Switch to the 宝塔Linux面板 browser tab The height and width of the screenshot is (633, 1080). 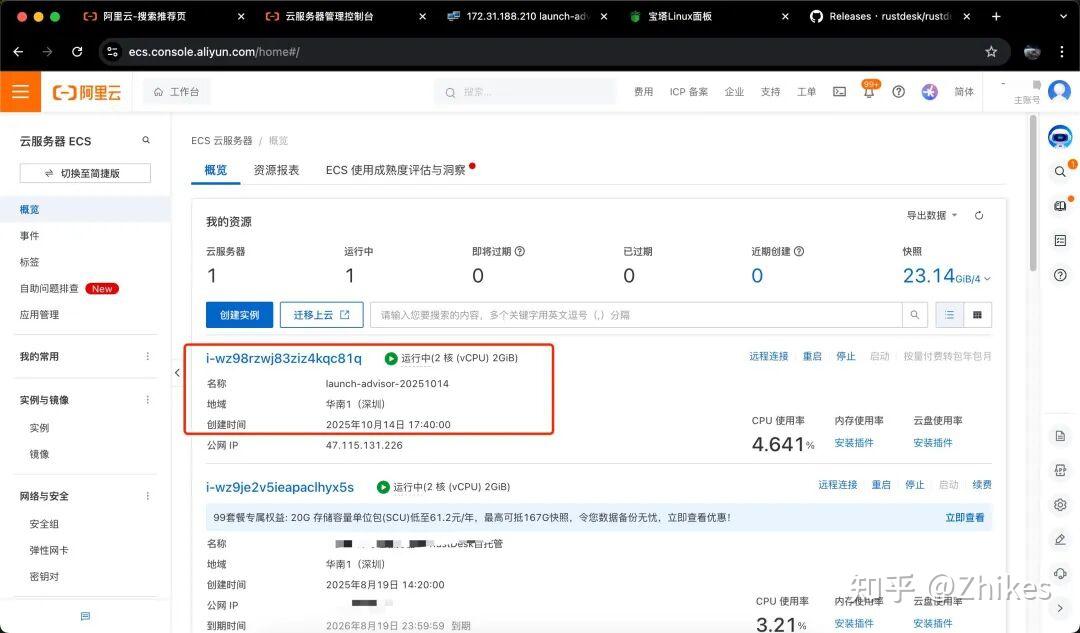707,17
